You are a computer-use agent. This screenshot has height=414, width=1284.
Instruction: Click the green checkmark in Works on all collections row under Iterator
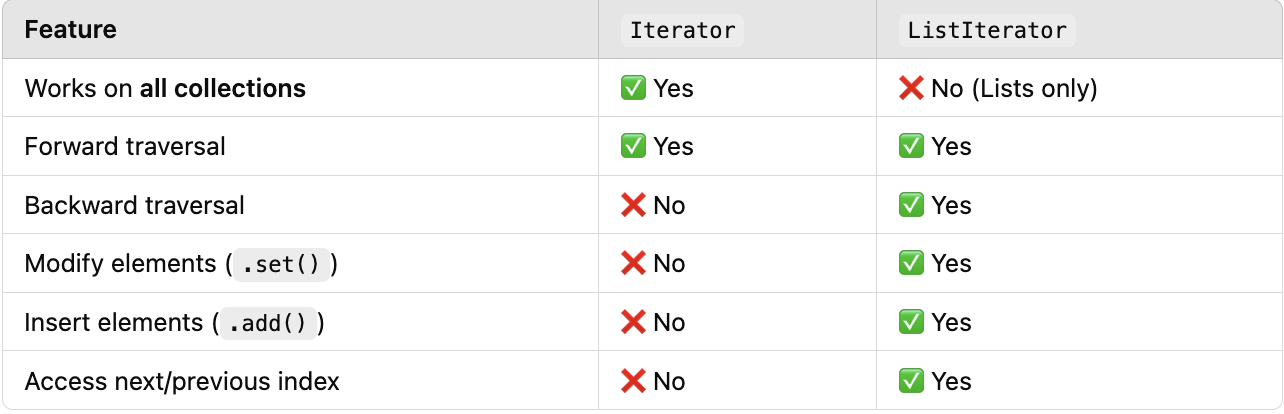click(633, 88)
